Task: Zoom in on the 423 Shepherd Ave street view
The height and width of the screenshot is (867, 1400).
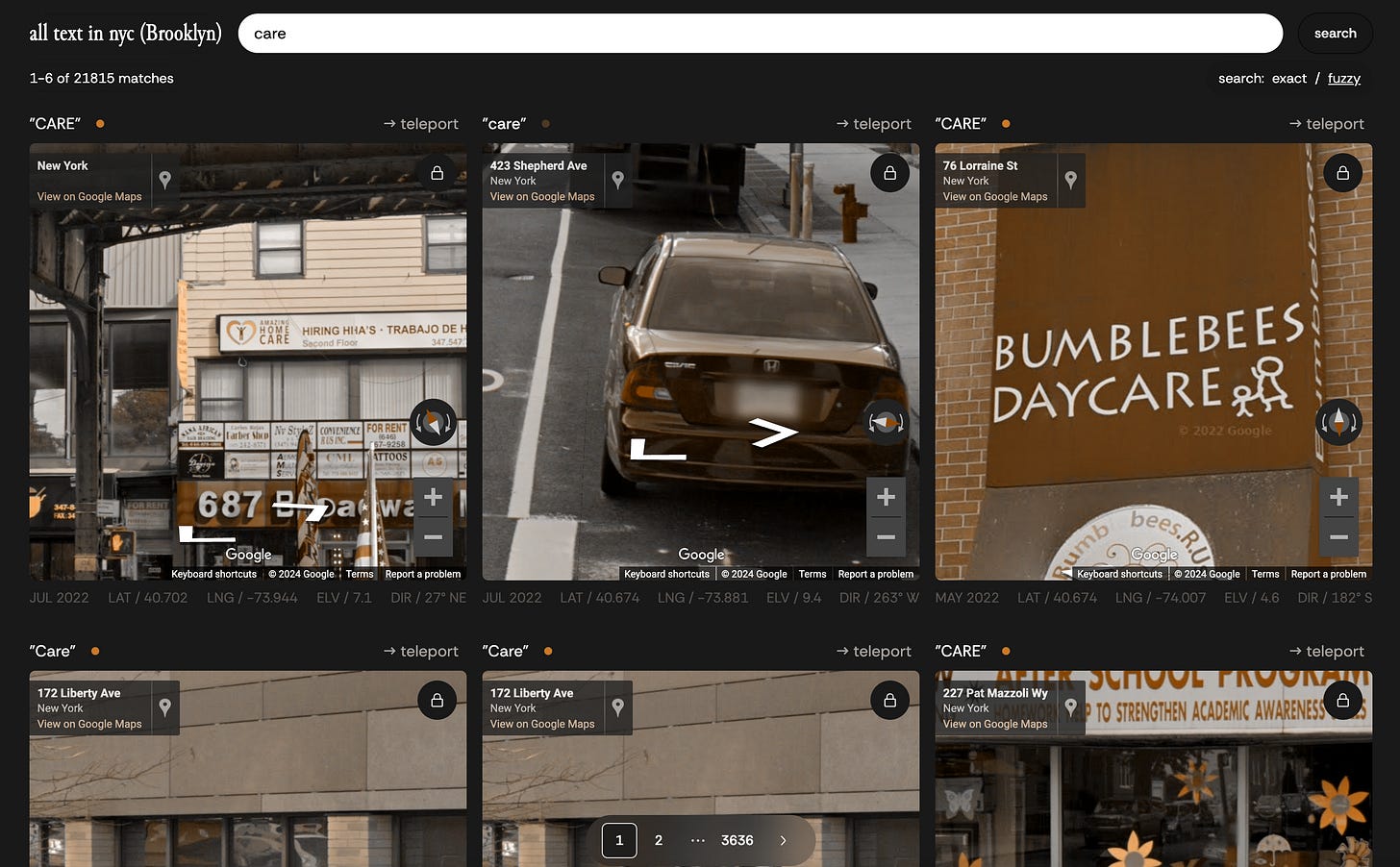Action: click(887, 497)
